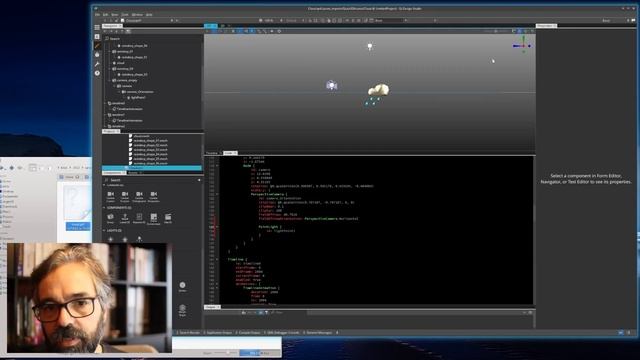
Task: Select raindrop_shape_06.mesh in Project panel
Action: point(151,163)
